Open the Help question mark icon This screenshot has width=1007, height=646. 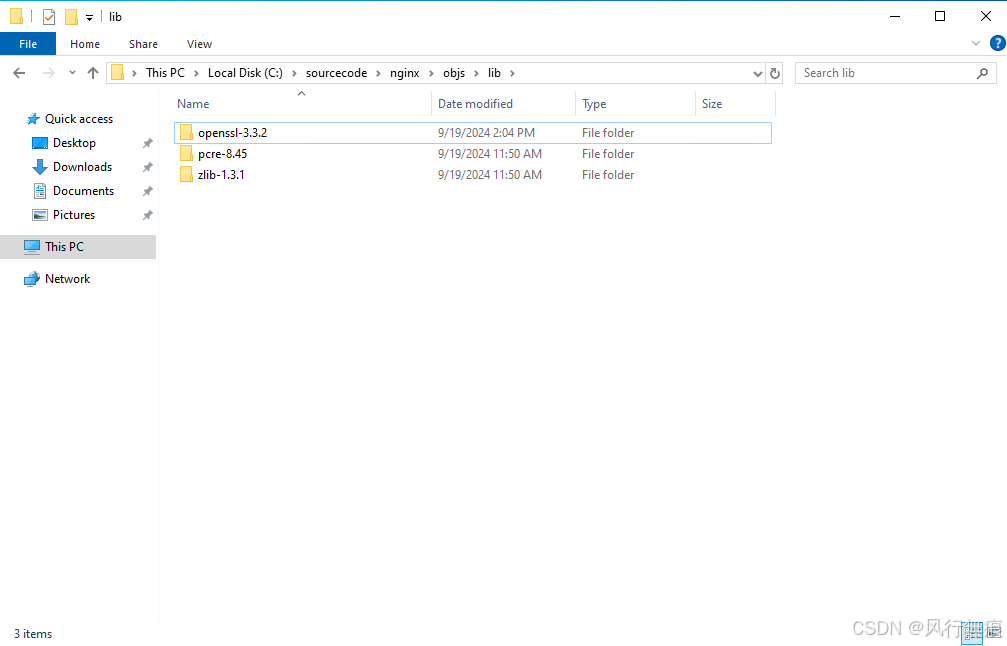(997, 43)
